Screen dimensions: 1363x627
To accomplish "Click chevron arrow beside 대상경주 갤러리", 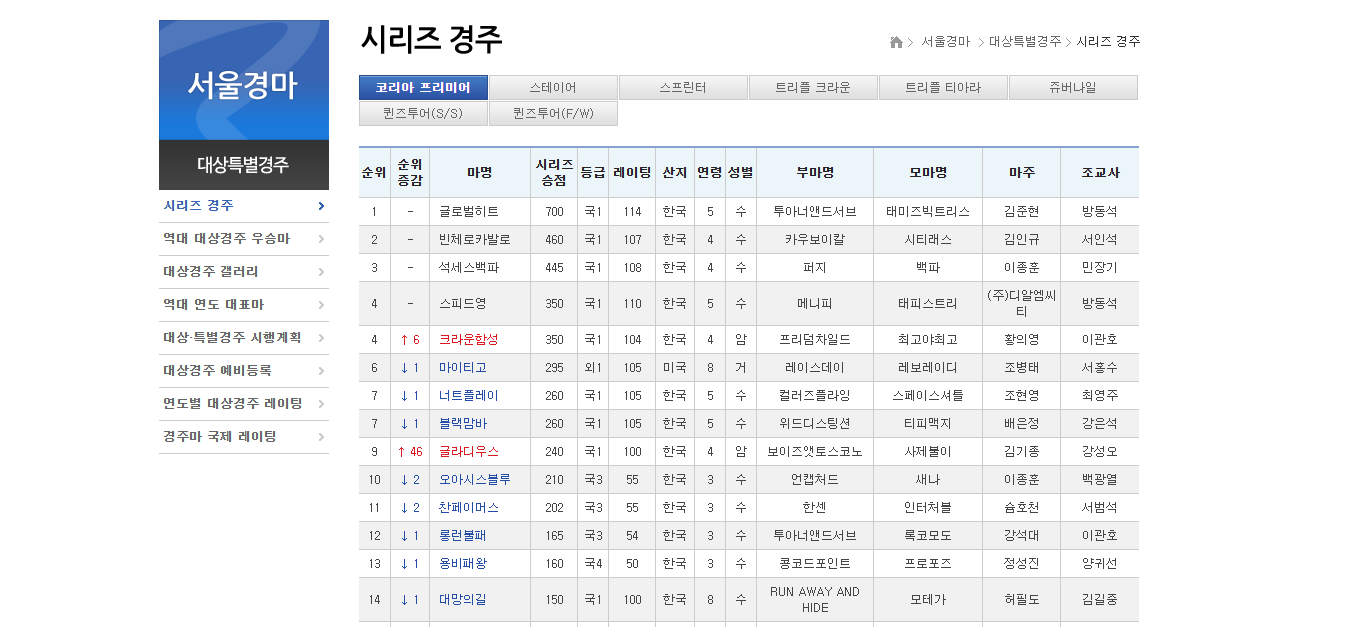I will click(x=321, y=272).
